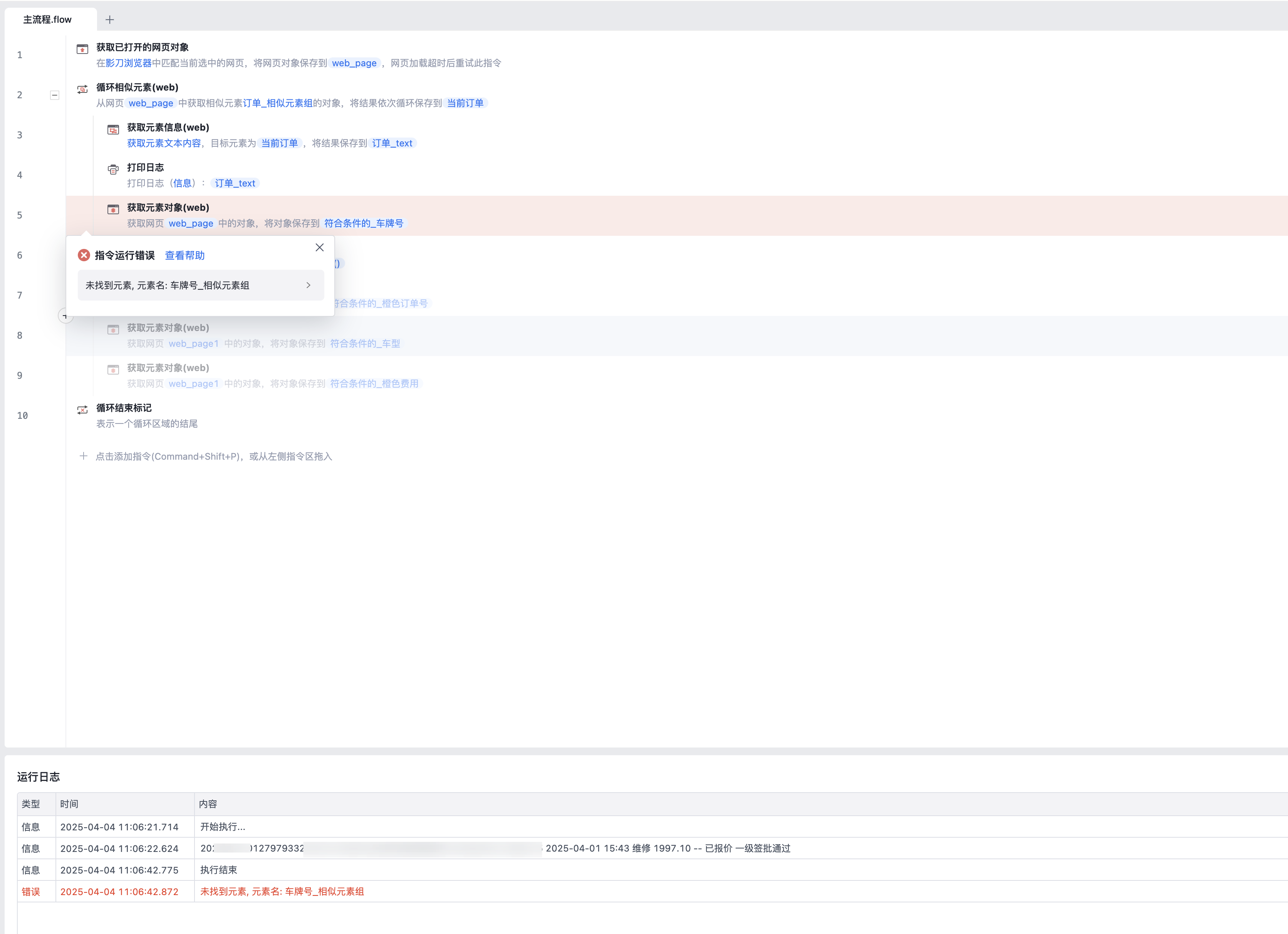The width and height of the screenshot is (1288, 934).
Task: Click the 内容 column header in log
Action: (208, 804)
